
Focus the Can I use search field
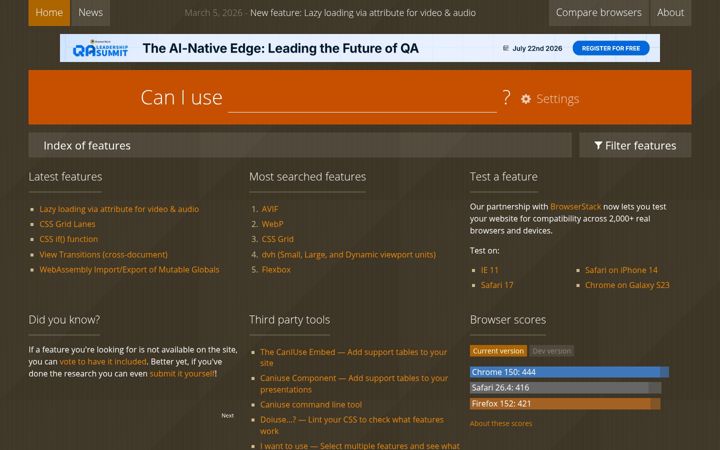(x=362, y=98)
